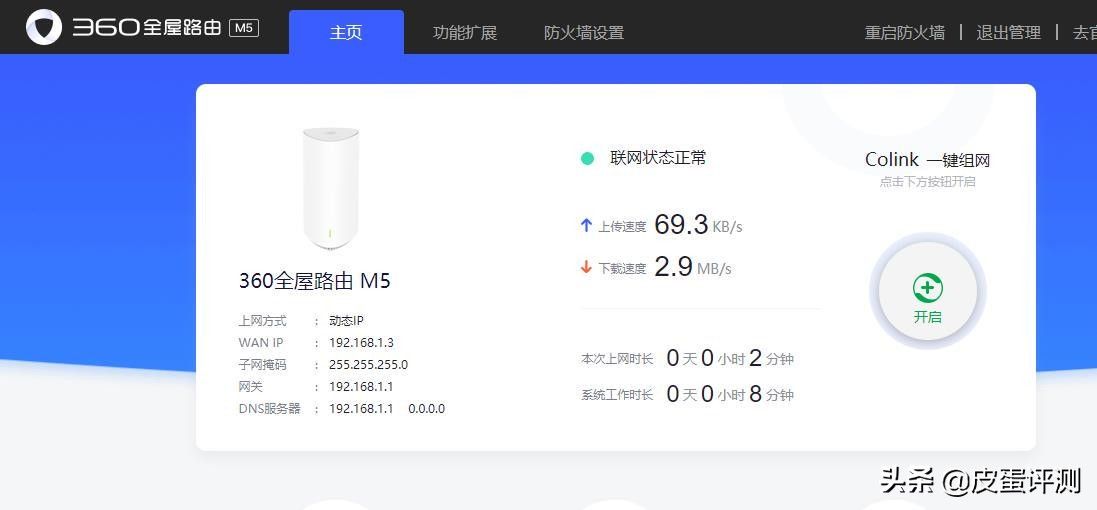
Task: Click green 联网状态 indicator dot
Action: (588, 159)
